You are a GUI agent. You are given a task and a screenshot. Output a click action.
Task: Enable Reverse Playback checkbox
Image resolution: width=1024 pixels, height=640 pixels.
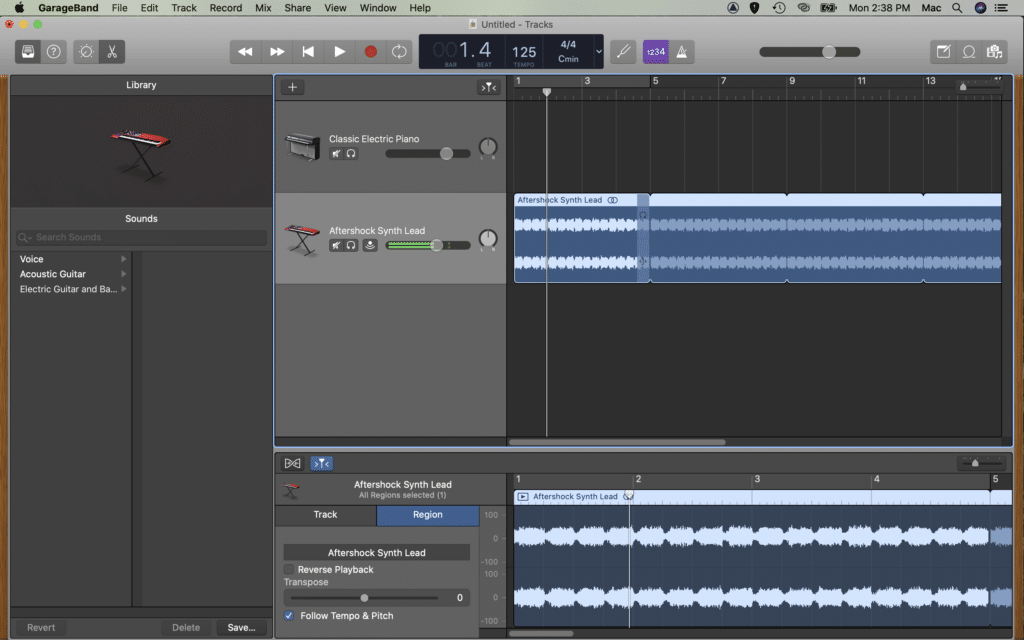(289, 570)
